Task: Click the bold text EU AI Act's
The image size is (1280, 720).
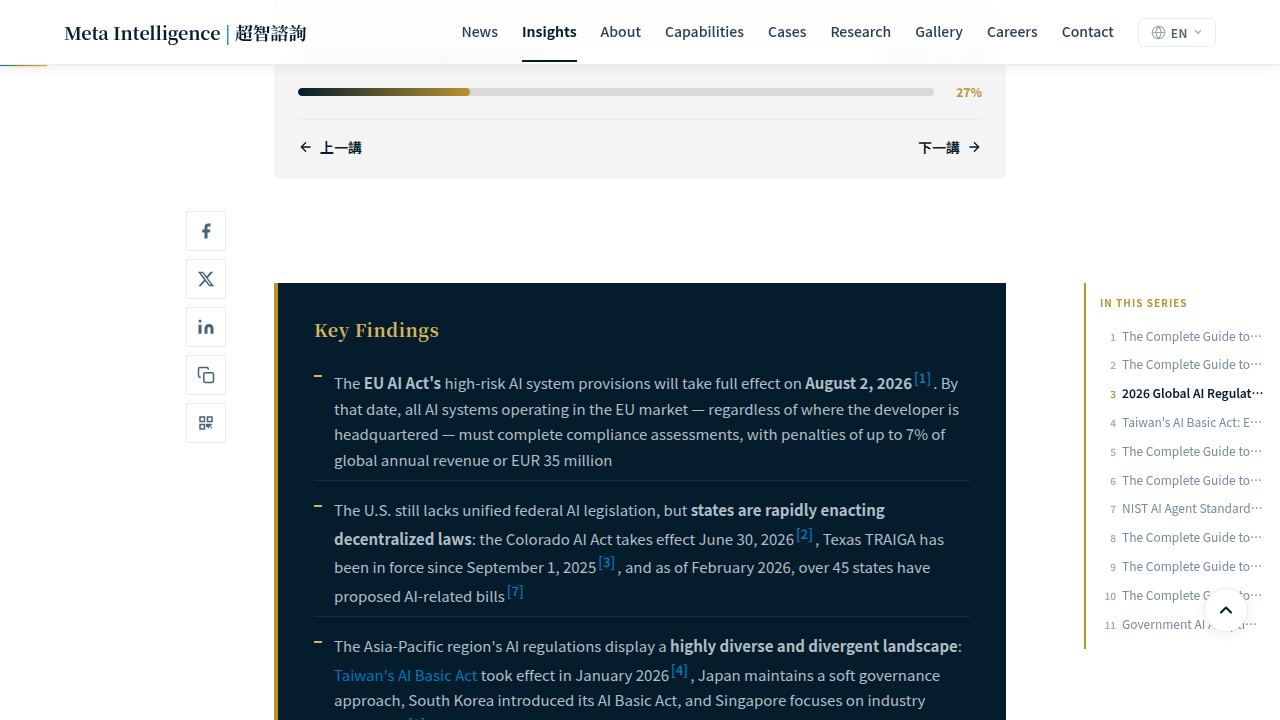Action: coord(402,383)
